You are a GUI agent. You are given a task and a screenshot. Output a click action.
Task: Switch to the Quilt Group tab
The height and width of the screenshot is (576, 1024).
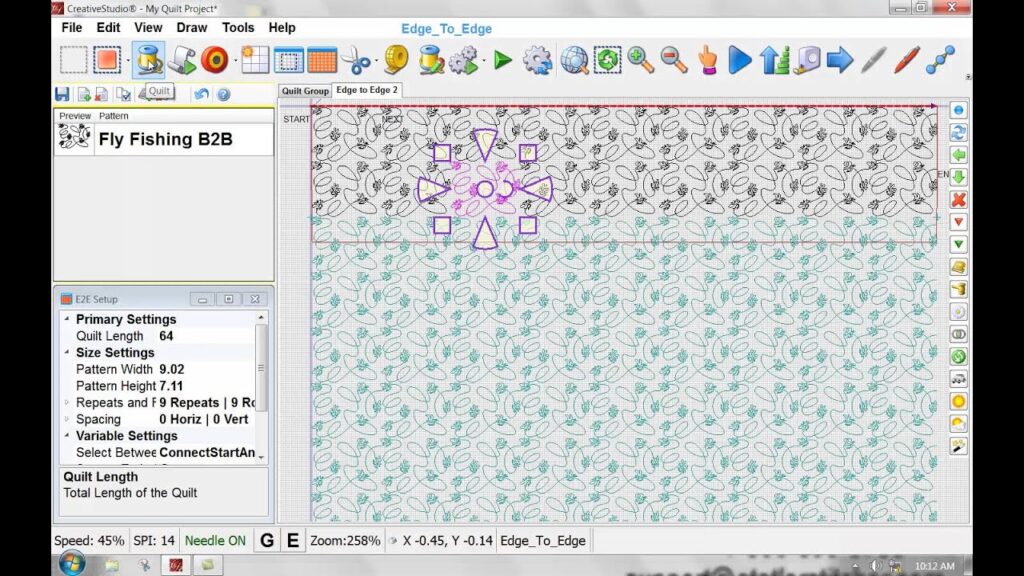click(x=303, y=90)
